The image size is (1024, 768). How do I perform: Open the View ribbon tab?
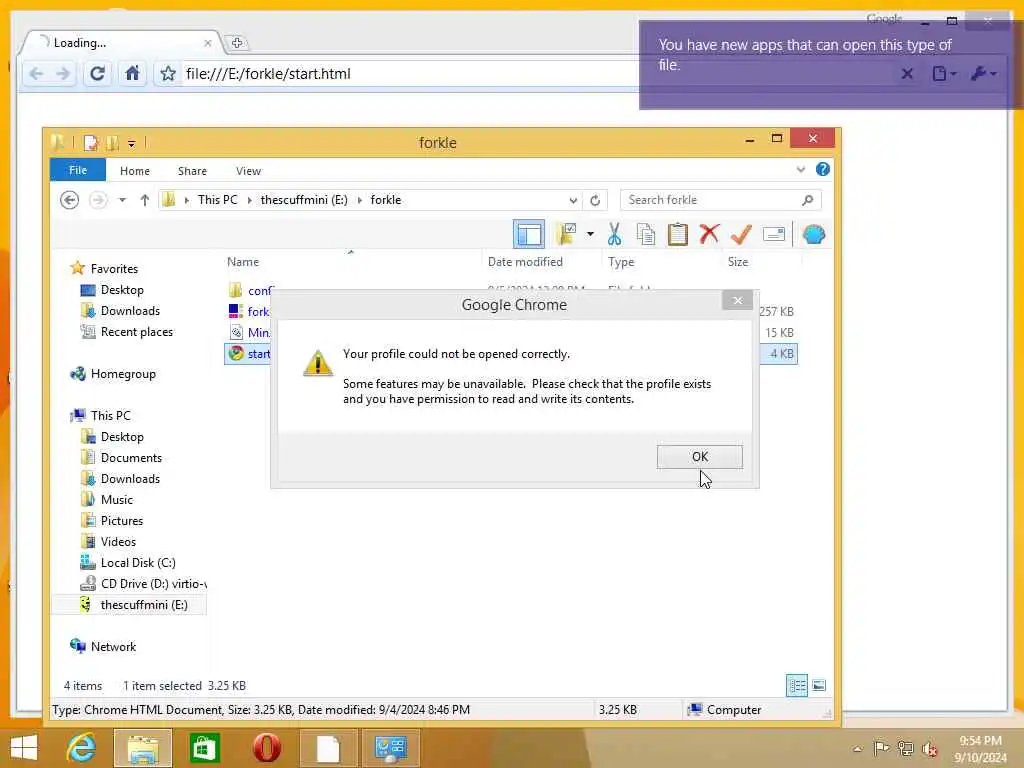click(x=248, y=171)
